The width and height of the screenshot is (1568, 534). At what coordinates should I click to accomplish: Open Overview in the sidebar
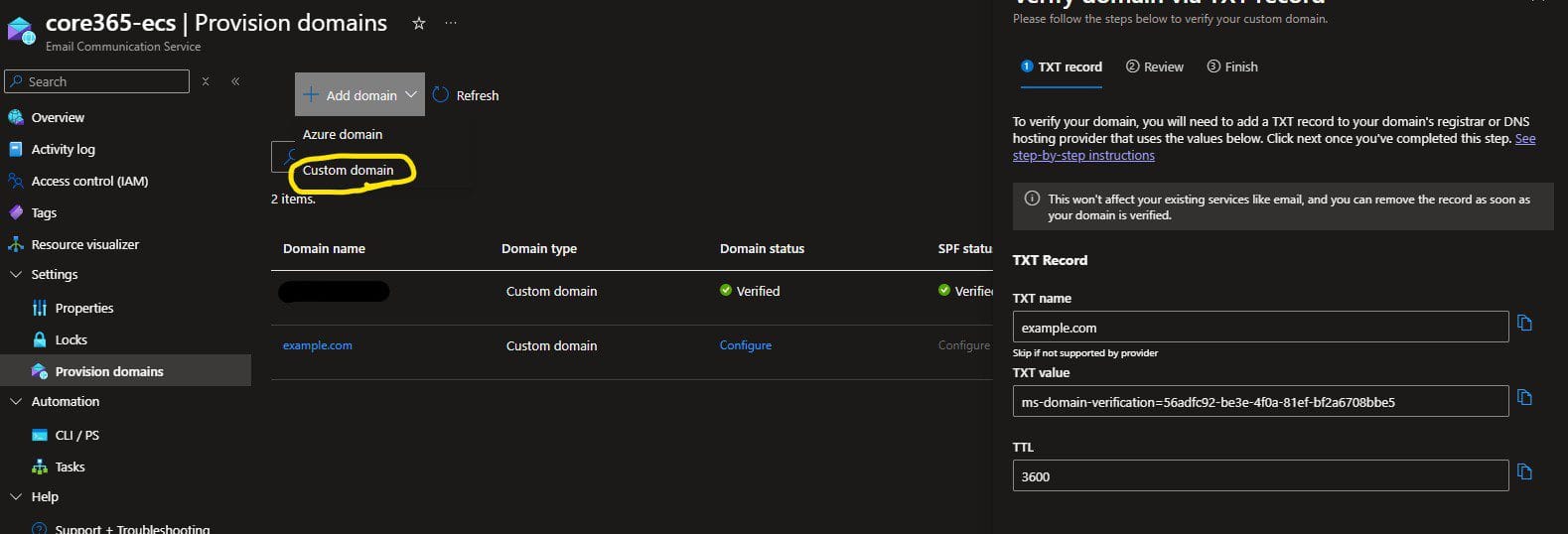(x=58, y=117)
